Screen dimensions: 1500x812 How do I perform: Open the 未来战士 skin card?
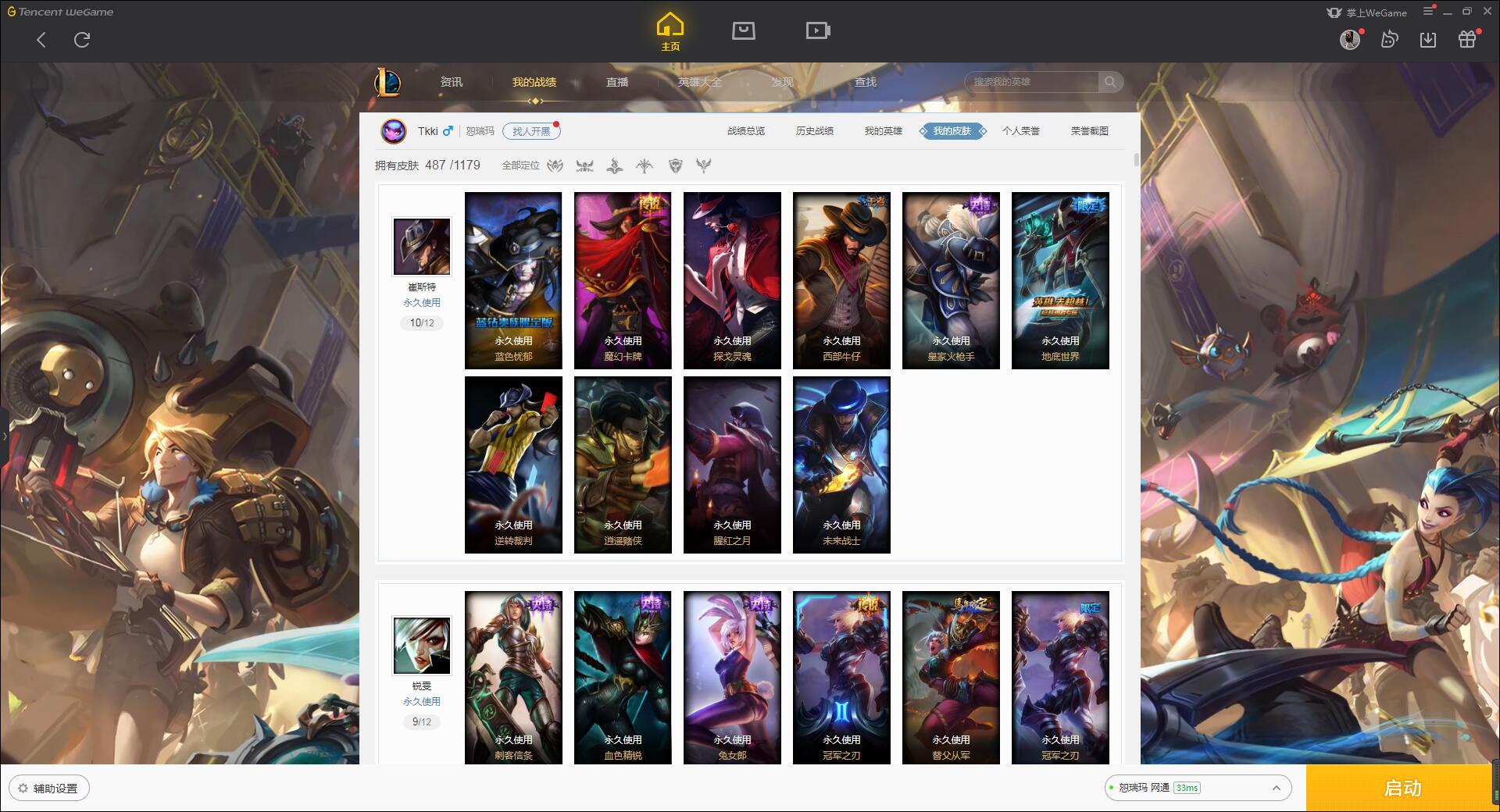(841, 465)
